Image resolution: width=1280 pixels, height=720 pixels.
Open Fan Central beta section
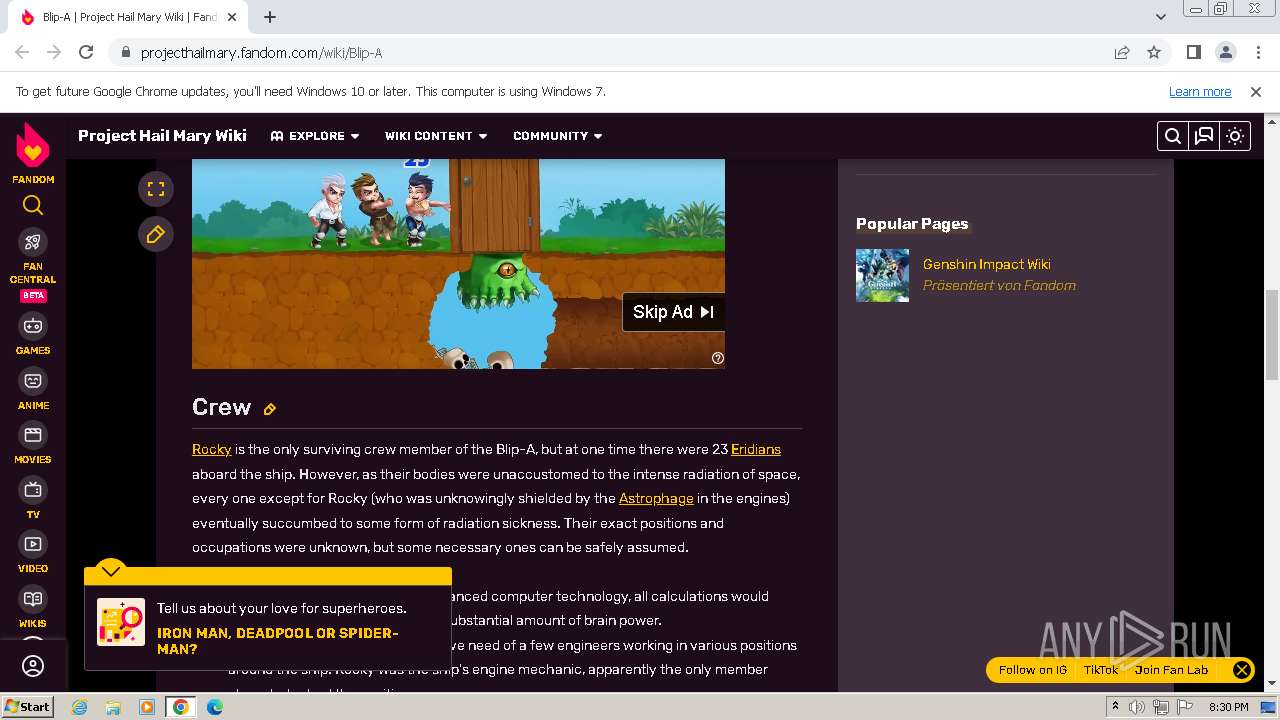33,265
